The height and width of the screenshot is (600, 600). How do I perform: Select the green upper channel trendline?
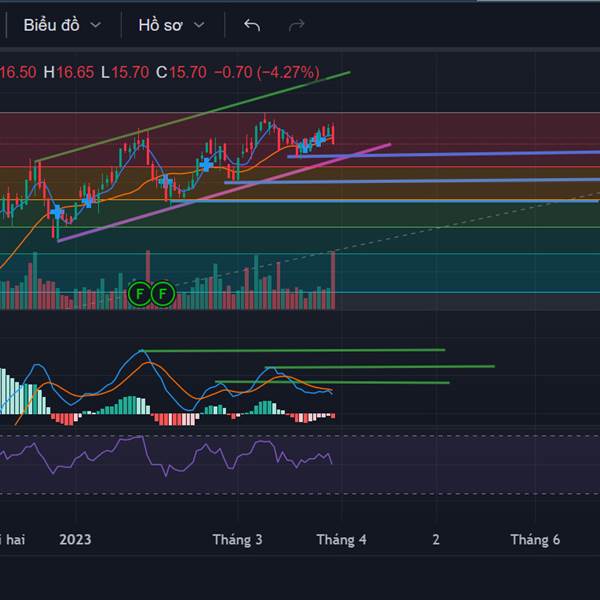coord(200,116)
